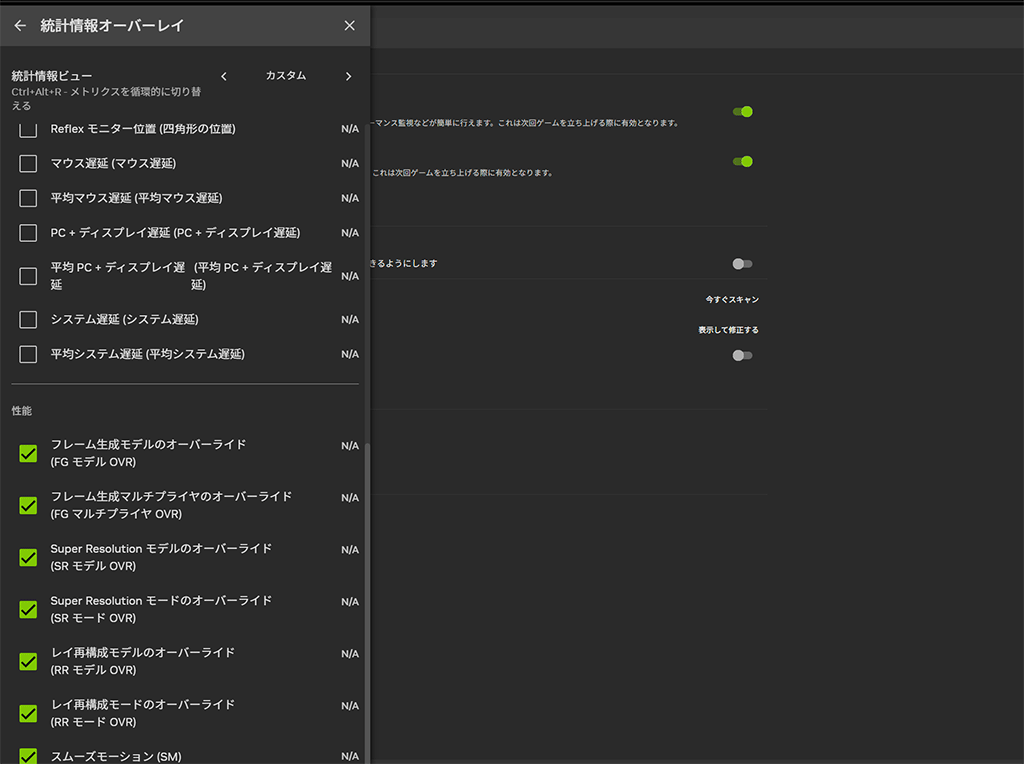Image resolution: width=1024 pixels, height=764 pixels.
Task: Click the overlay panel vertical scrollbar
Action: coord(367,601)
